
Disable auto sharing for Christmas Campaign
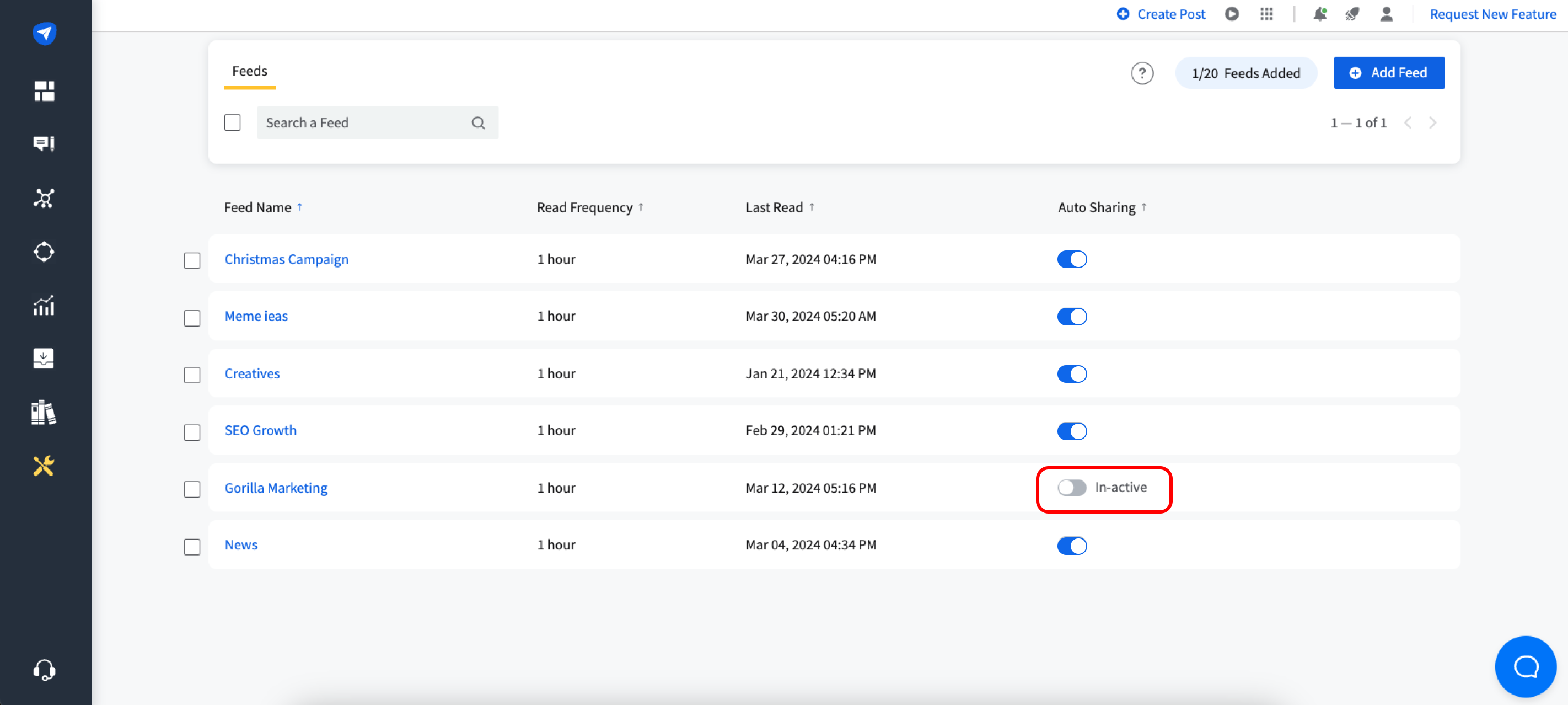point(1071,259)
